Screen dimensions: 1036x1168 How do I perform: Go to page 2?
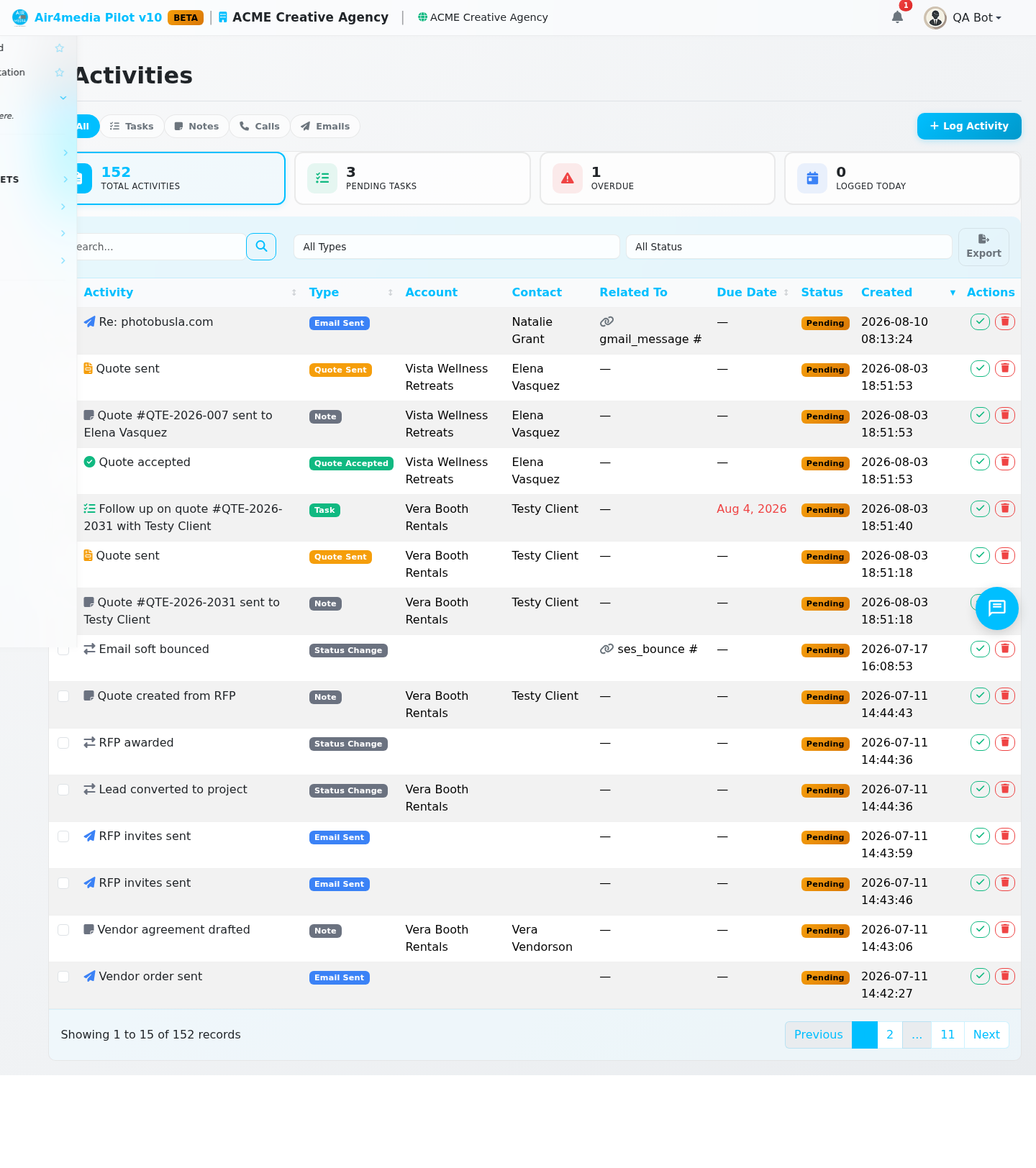tap(890, 1034)
